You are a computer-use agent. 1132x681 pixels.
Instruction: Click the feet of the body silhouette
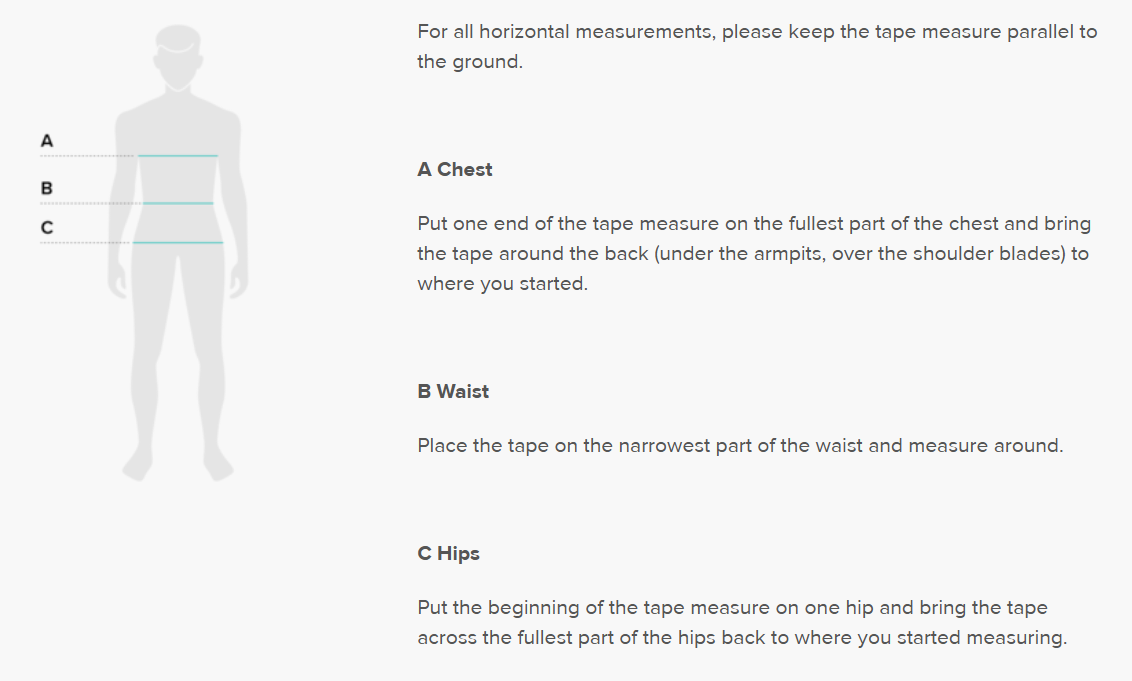pos(143,465)
